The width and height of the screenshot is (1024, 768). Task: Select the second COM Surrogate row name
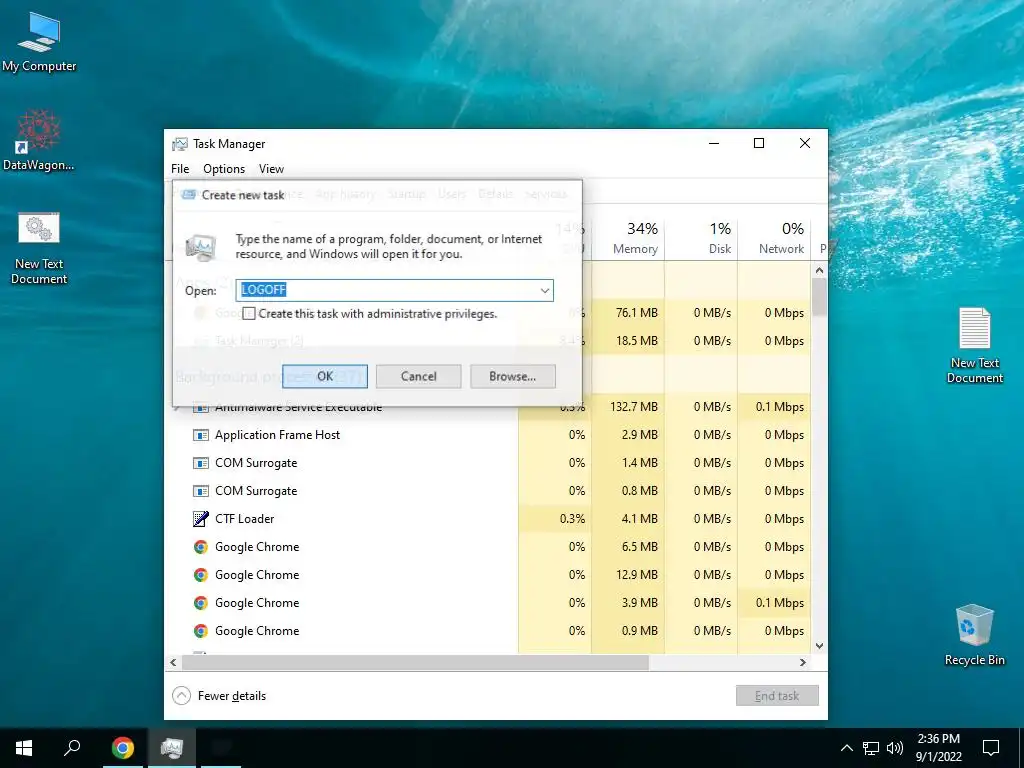256,491
